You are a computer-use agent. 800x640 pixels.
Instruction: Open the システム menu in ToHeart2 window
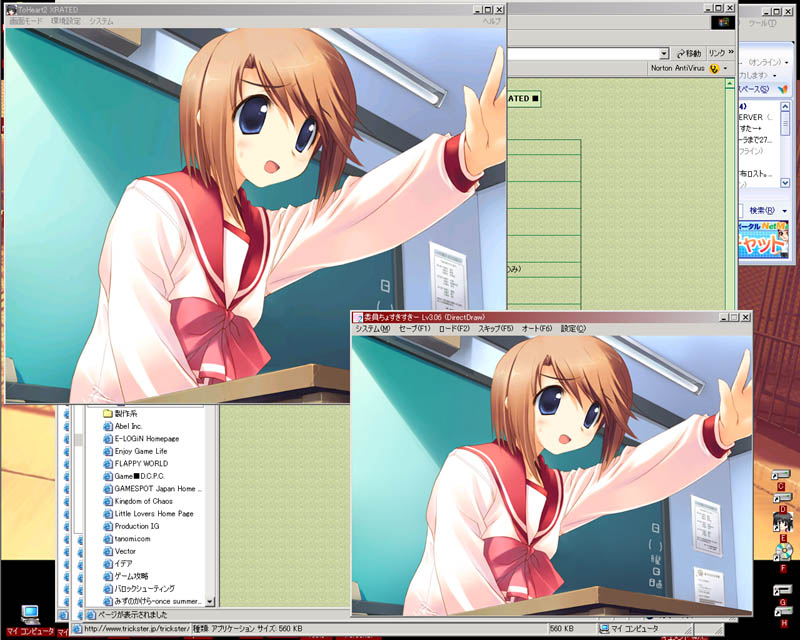(102, 21)
